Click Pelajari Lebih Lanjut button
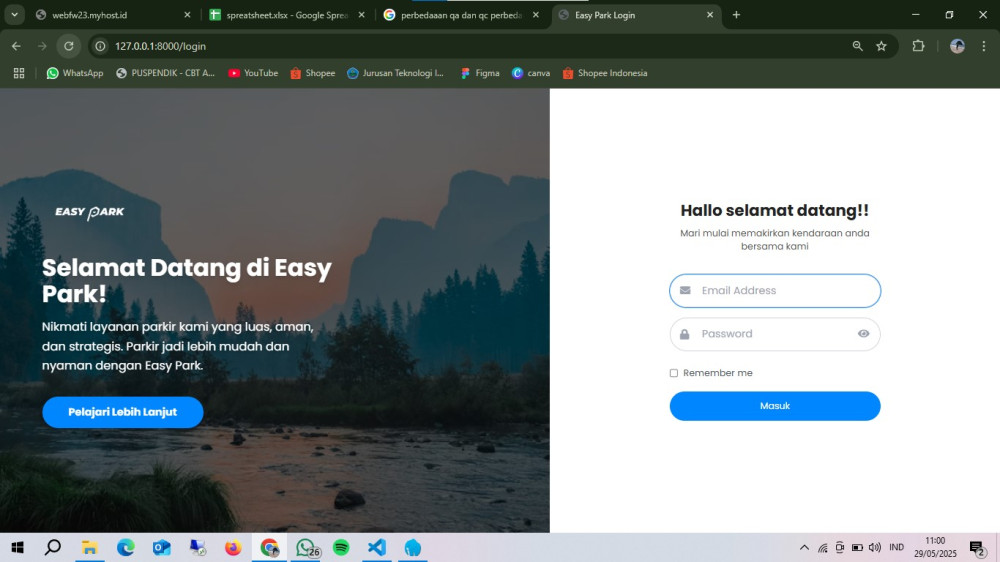Image resolution: width=1000 pixels, height=562 pixels. [122, 412]
